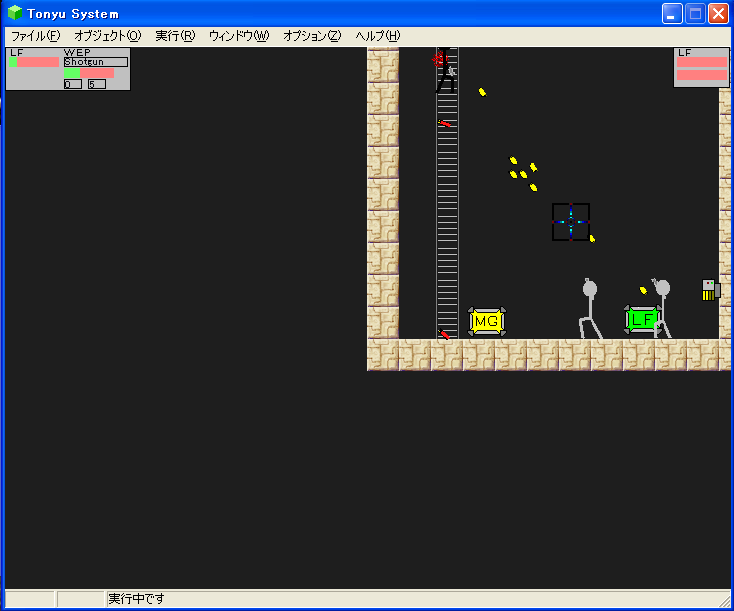Open the 実行(R) menu

click(x=175, y=36)
